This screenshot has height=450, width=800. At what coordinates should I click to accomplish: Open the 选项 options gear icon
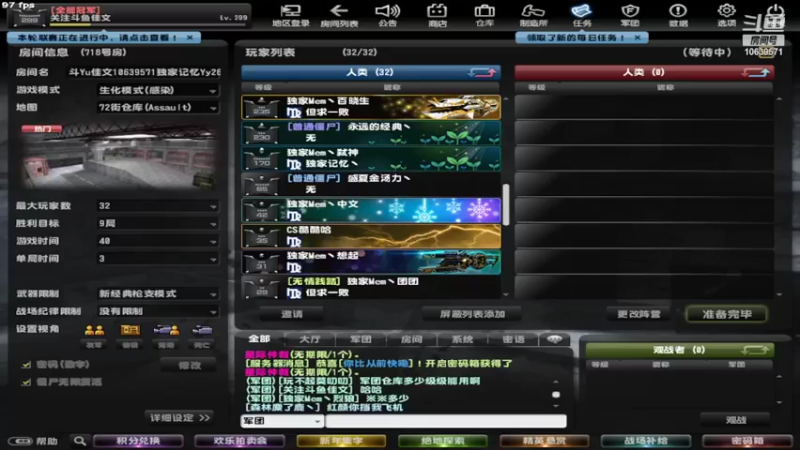(726, 15)
